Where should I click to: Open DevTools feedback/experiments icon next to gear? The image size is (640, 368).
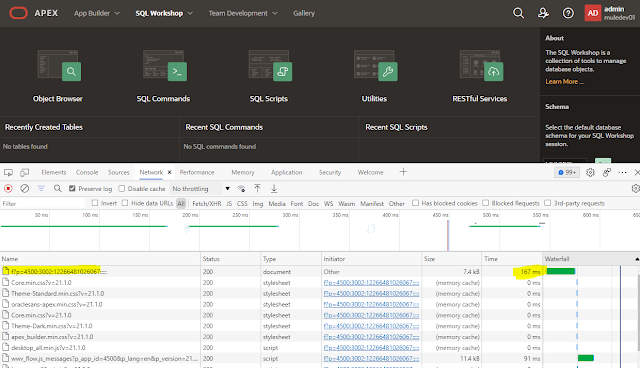(607, 173)
